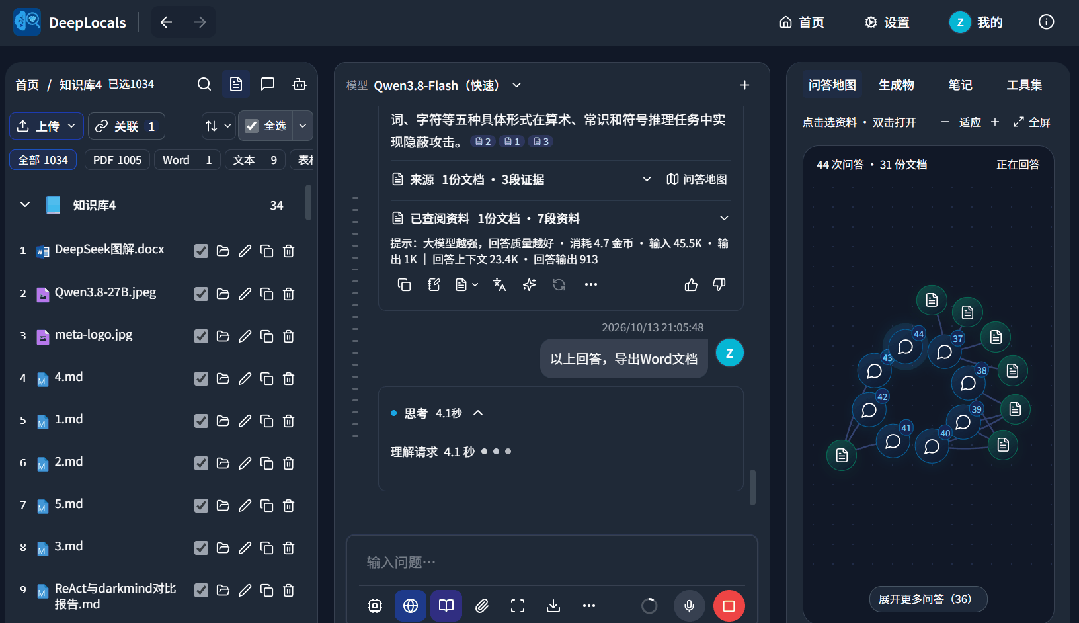
Task: Open the 问答地图 link in answer
Action: click(696, 179)
